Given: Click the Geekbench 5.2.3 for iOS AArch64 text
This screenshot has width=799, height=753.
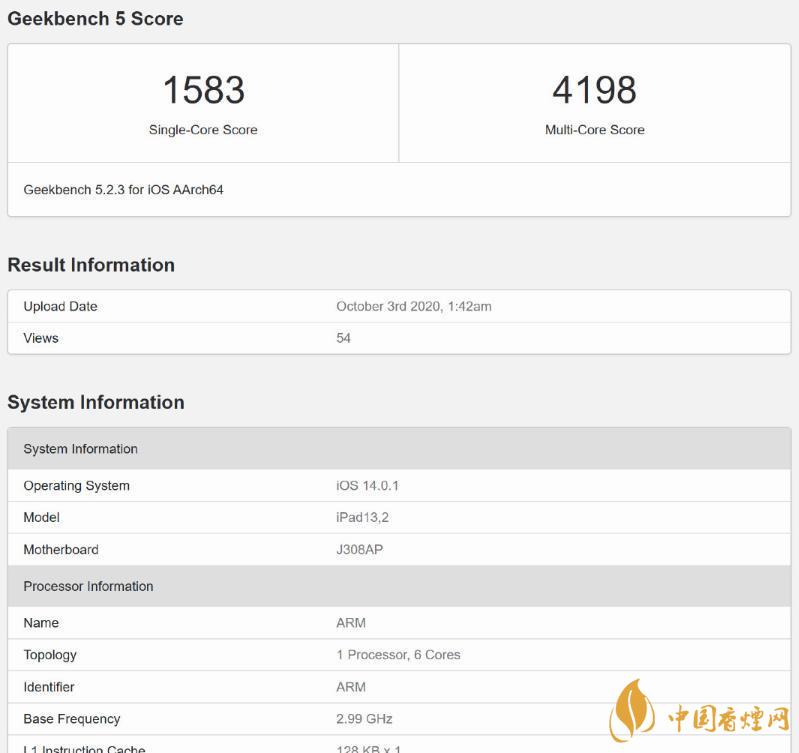Looking at the screenshot, I should [123, 189].
